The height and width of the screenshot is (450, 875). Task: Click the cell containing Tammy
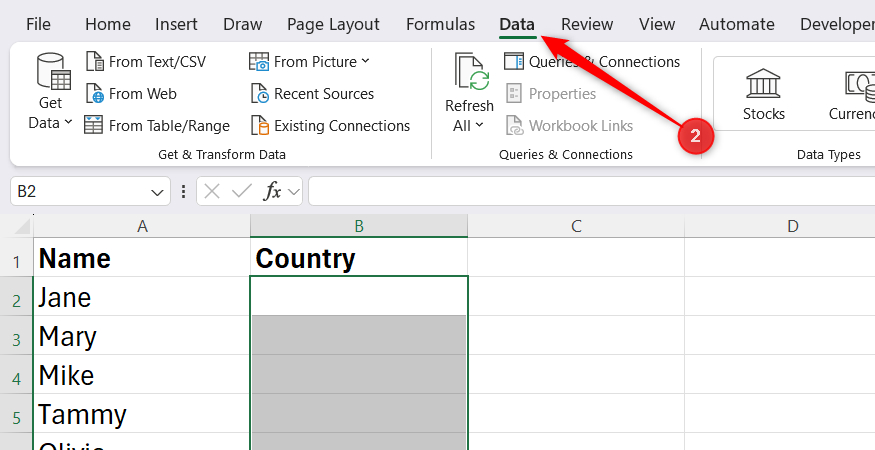(x=142, y=414)
